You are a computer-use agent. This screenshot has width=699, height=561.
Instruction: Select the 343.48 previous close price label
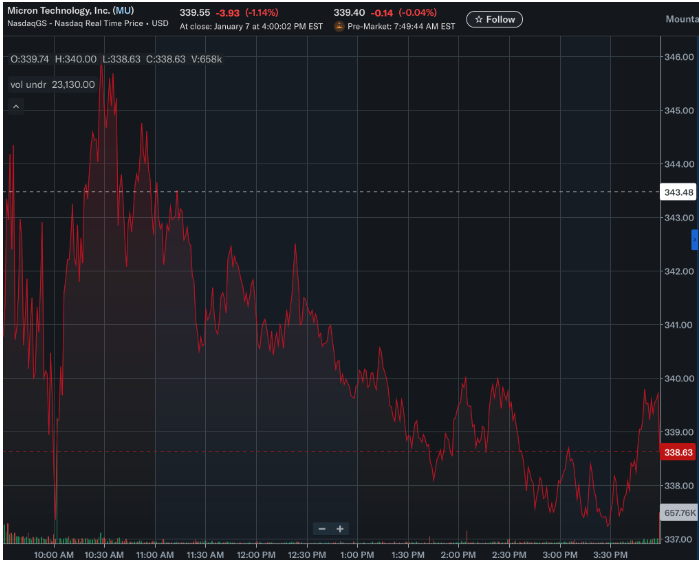(678, 192)
